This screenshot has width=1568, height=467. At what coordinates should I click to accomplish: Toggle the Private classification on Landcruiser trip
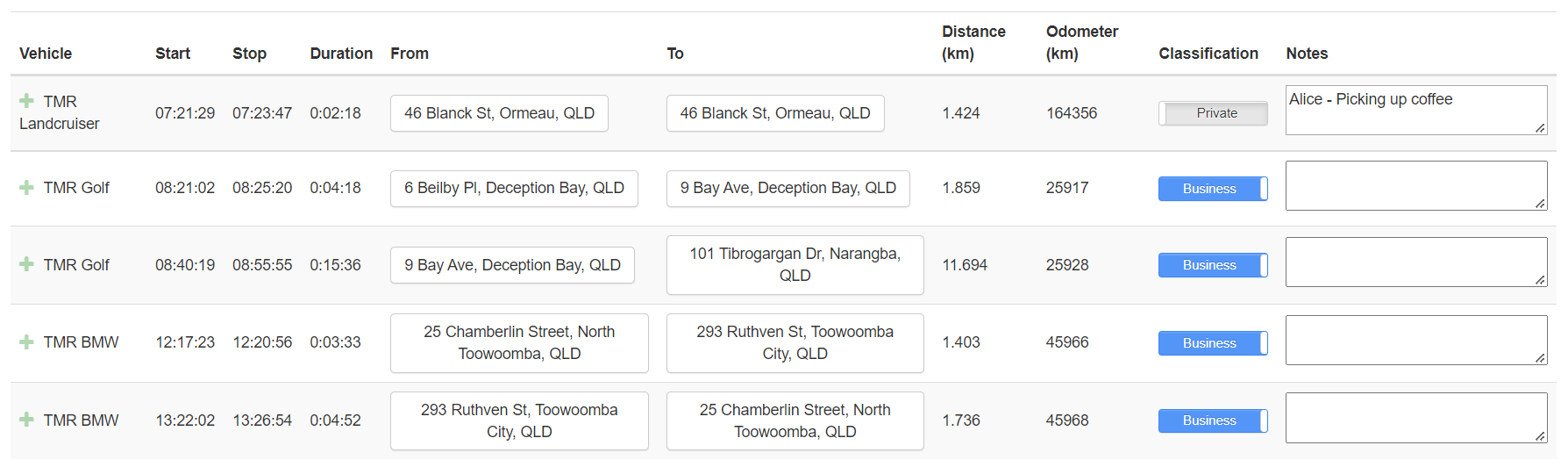[1213, 113]
